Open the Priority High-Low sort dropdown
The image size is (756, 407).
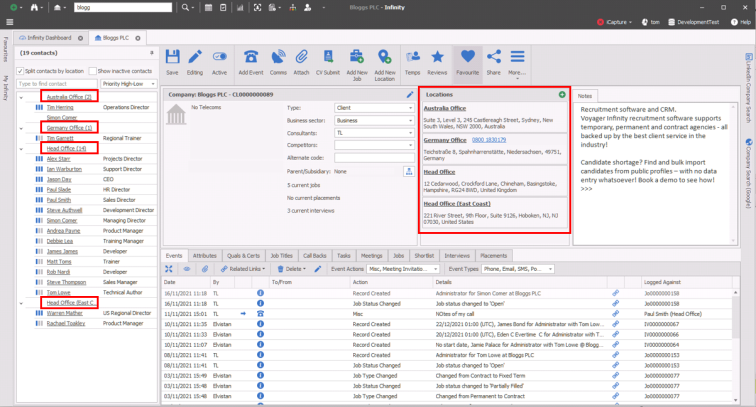[128, 84]
